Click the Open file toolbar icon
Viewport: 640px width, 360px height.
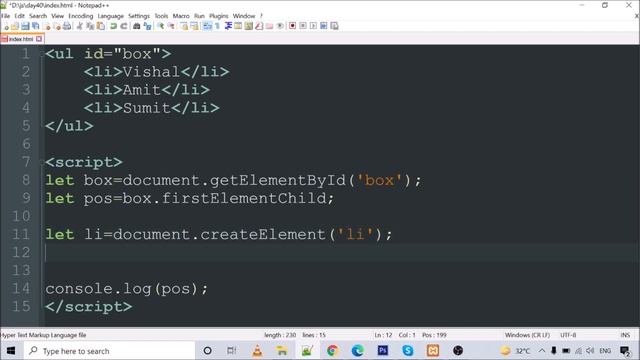[15, 26]
